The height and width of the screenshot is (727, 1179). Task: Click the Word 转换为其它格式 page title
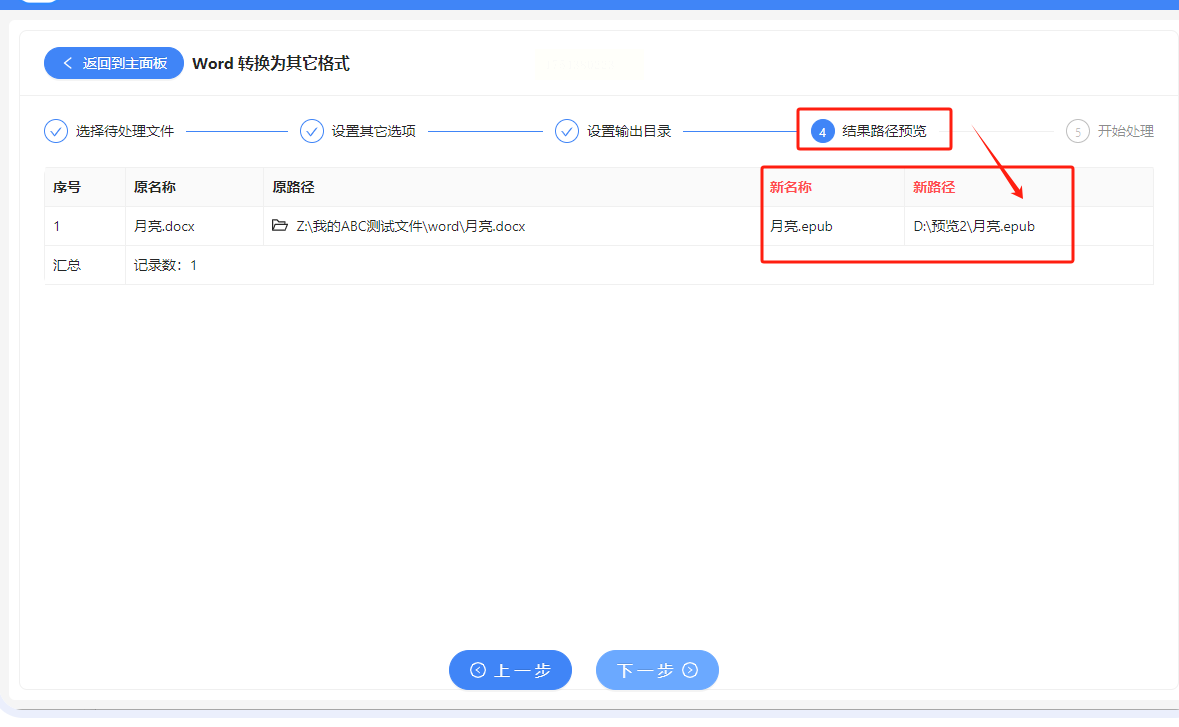tap(271, 63)
